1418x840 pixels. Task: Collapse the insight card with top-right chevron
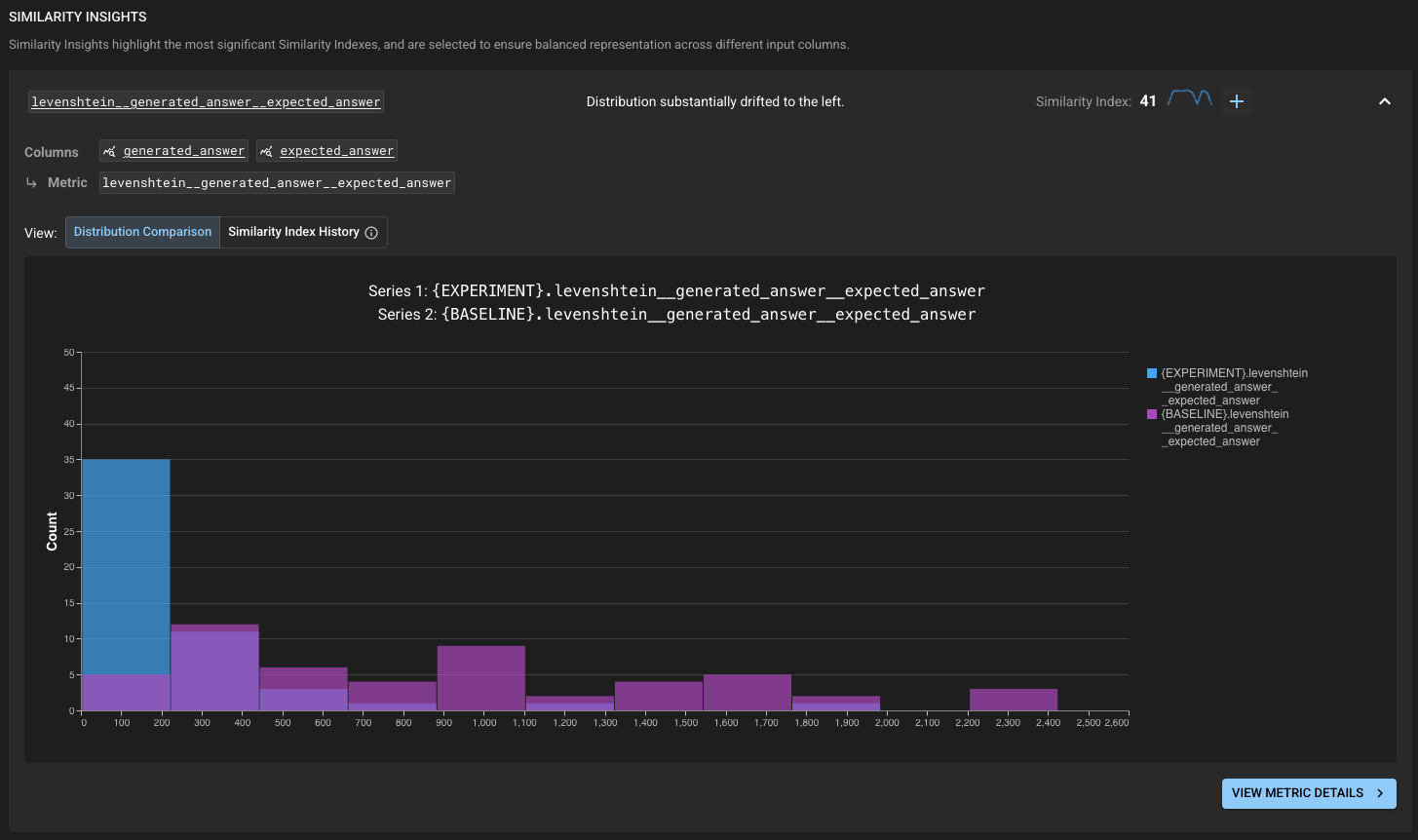click(1384, 101)
